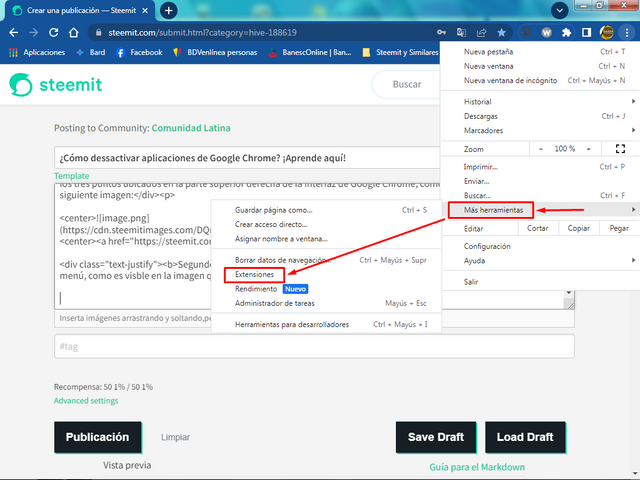Screen dimensions: 640x480
Task: Open the saved passwords key icon
Action: click(x=441, y=33)
